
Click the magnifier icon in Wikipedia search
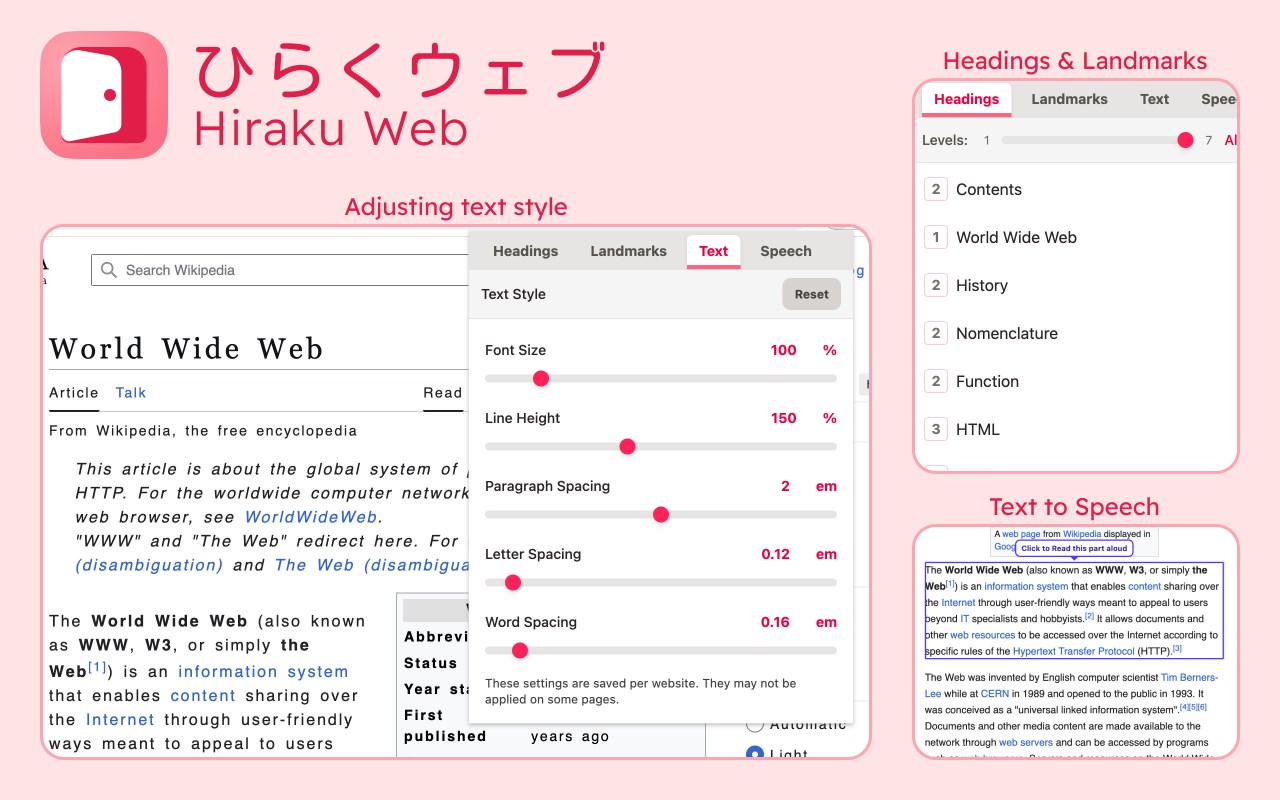tap(108, 270)
